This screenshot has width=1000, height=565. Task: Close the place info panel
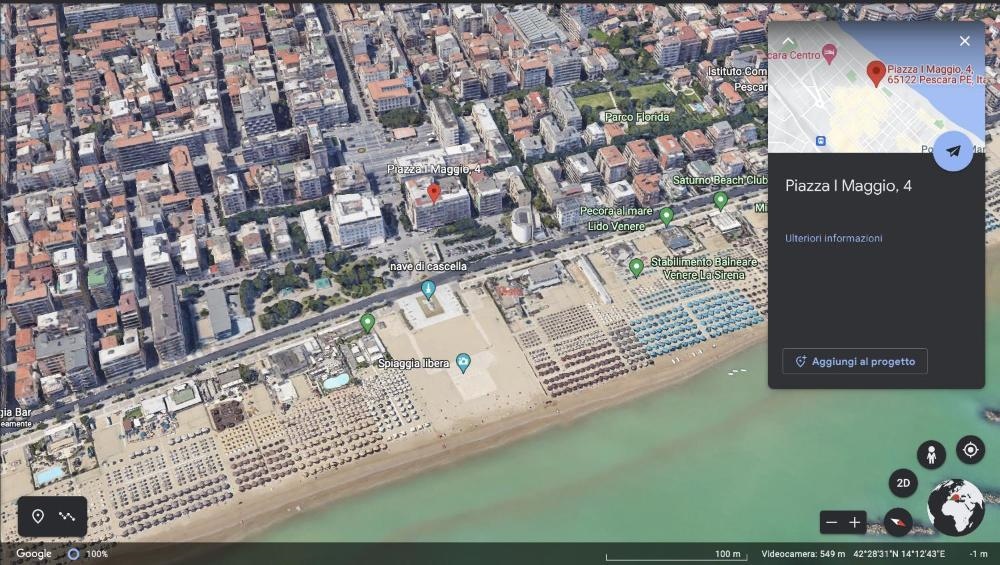point(964,41)
